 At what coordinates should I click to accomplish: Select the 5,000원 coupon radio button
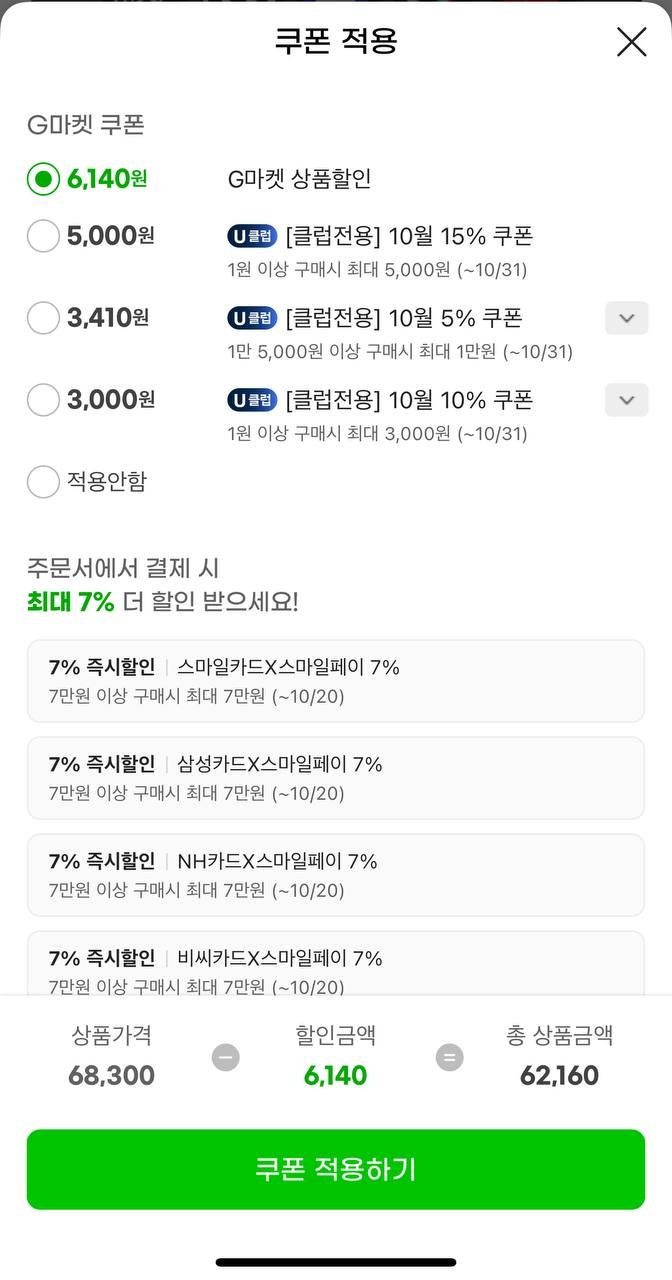(x=43, y=237)
